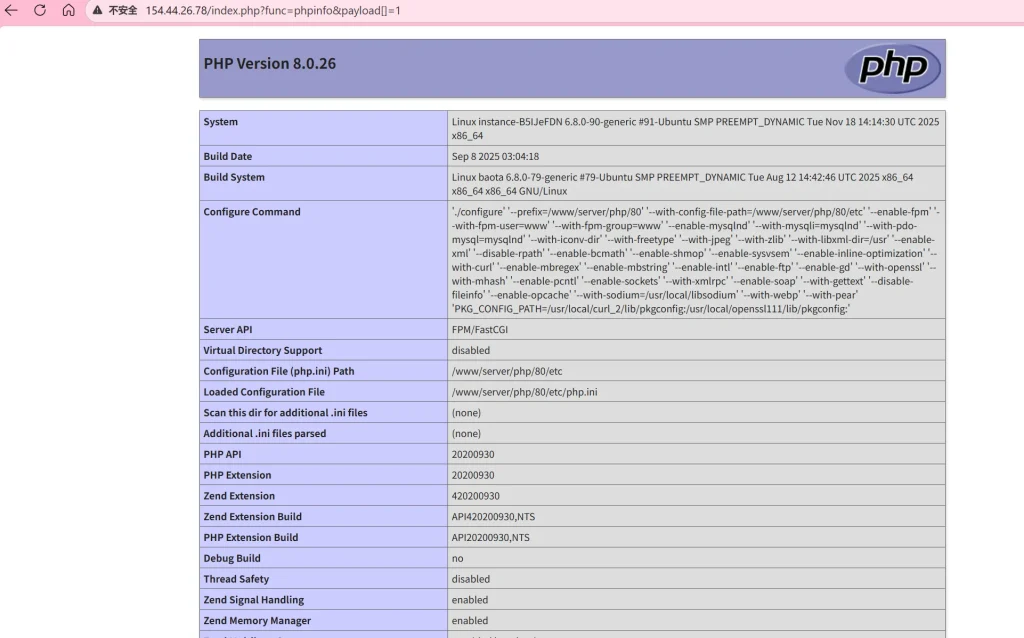Viewport: 1024px width, 638px height.
Task: Click the Scan this dir for additional .ini files label
Action: pyautogui.click(x=285, y=413)
